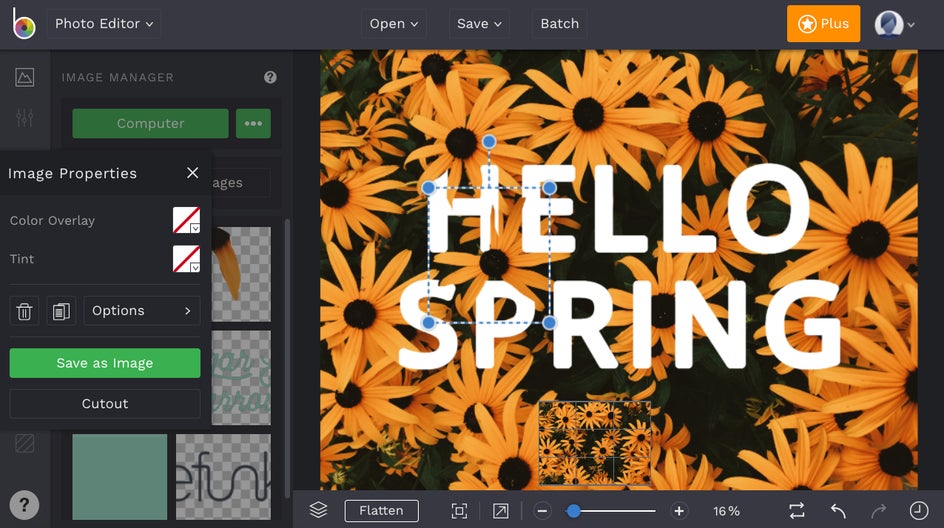Undo the last action
The image size is (944, 528).
point(838,511)
